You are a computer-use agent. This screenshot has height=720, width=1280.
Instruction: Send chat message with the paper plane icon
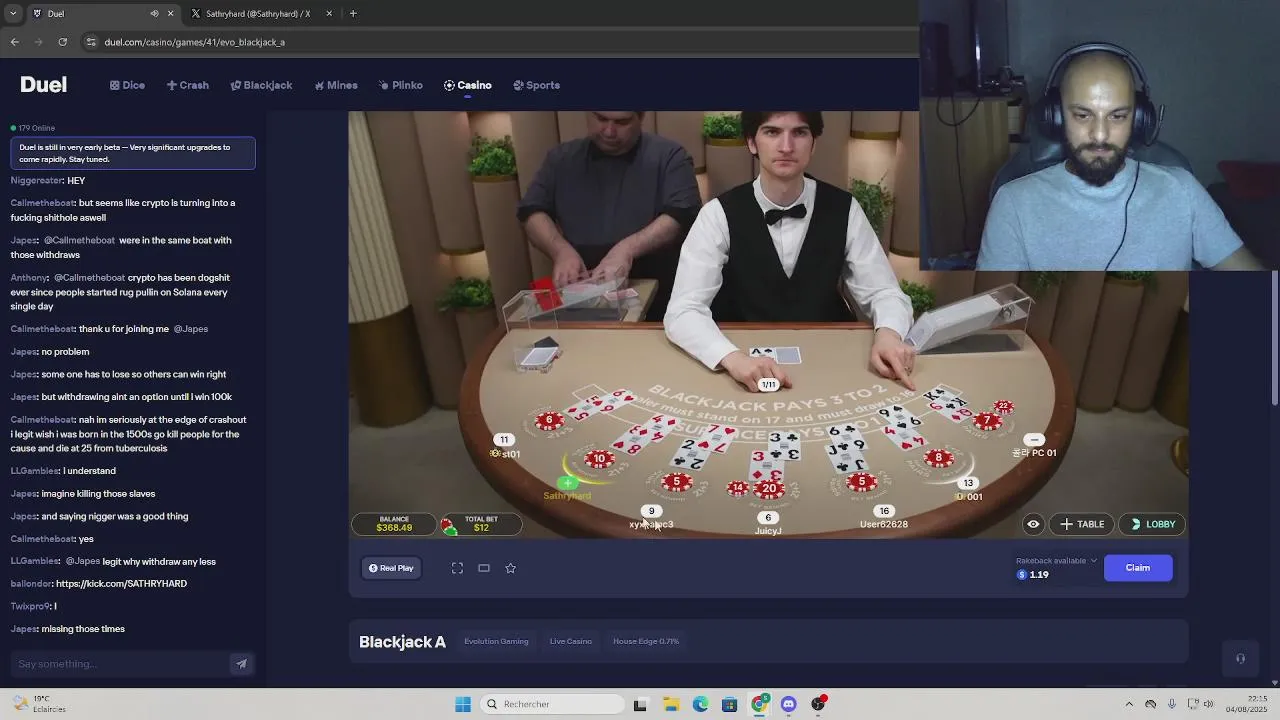tap(241, 664)
